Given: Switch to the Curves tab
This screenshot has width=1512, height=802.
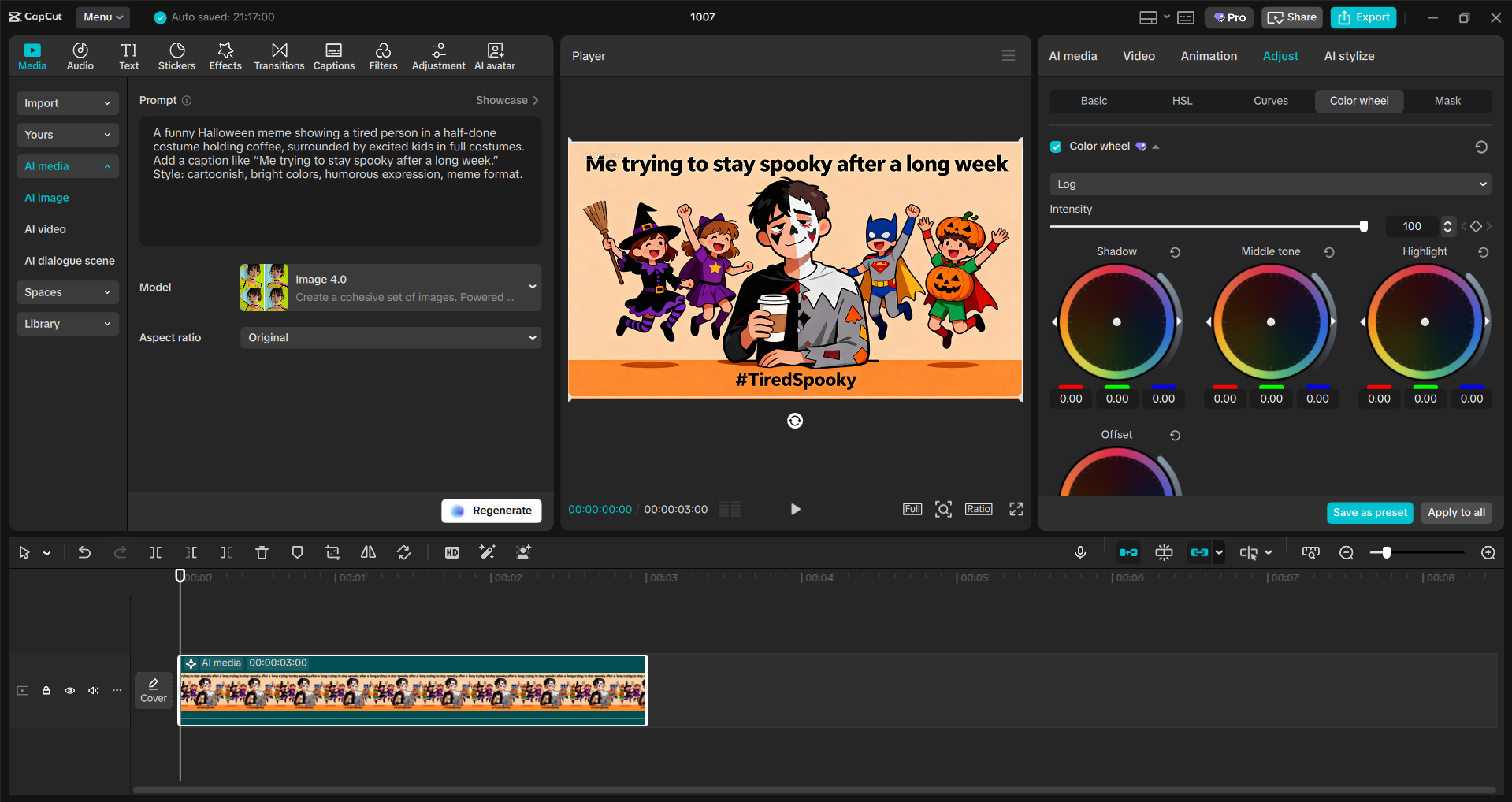Looking at the screenshot, I should point(1271,101).
